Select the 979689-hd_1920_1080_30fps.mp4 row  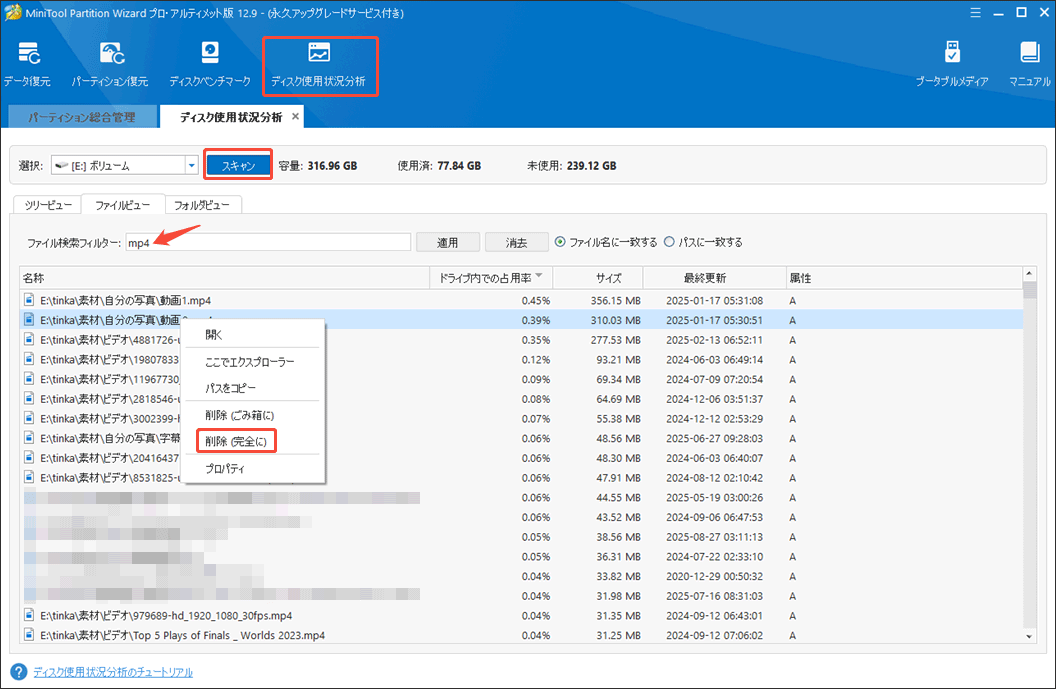521,615
